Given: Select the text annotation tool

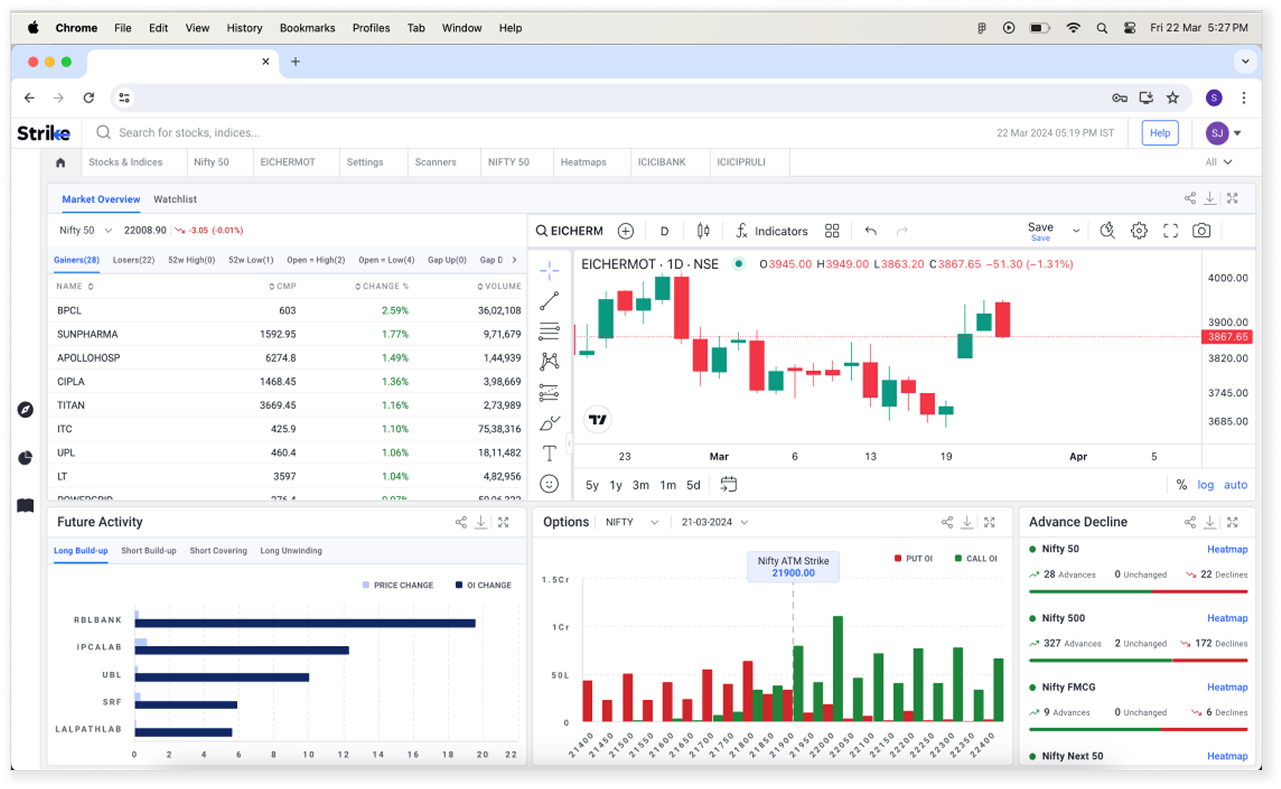Looking at the screenshot, I should coord(549,454).
